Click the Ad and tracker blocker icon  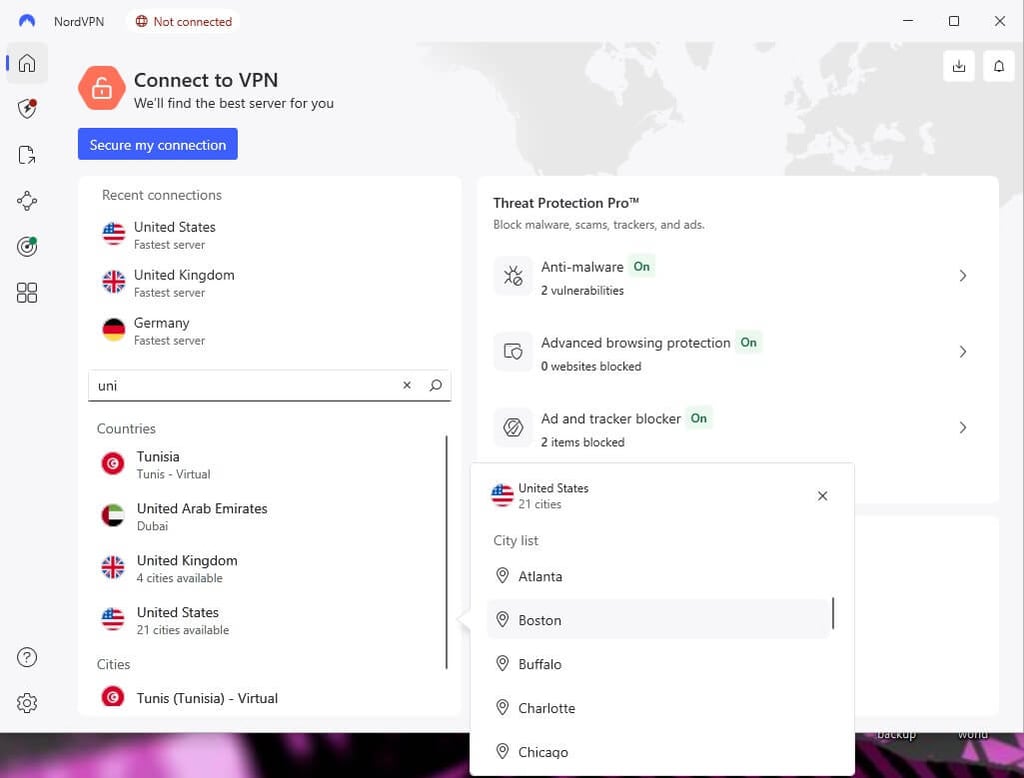[x=513, y=428]
